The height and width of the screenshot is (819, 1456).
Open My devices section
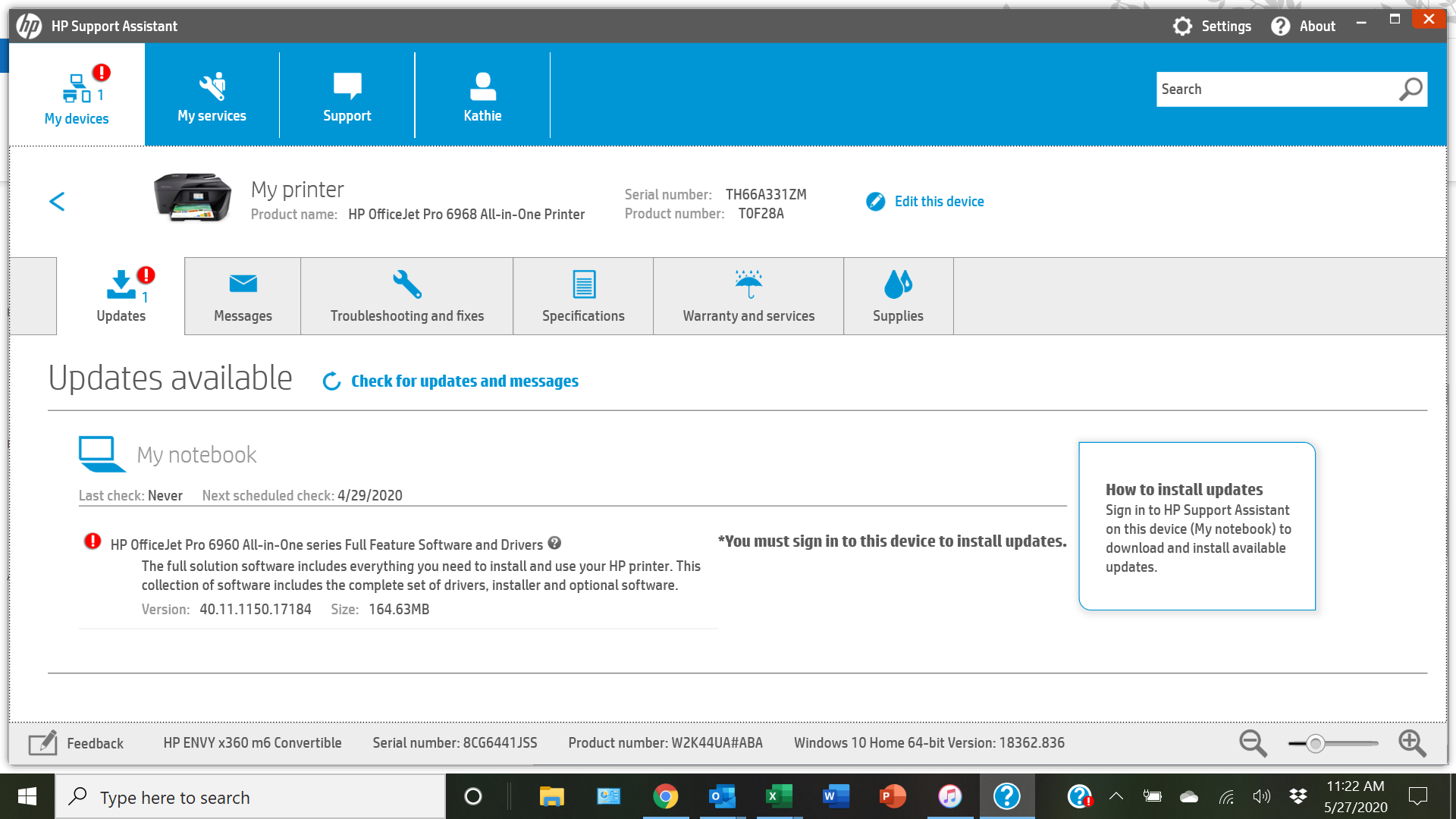pyautogui.click(x=77, y=96)
